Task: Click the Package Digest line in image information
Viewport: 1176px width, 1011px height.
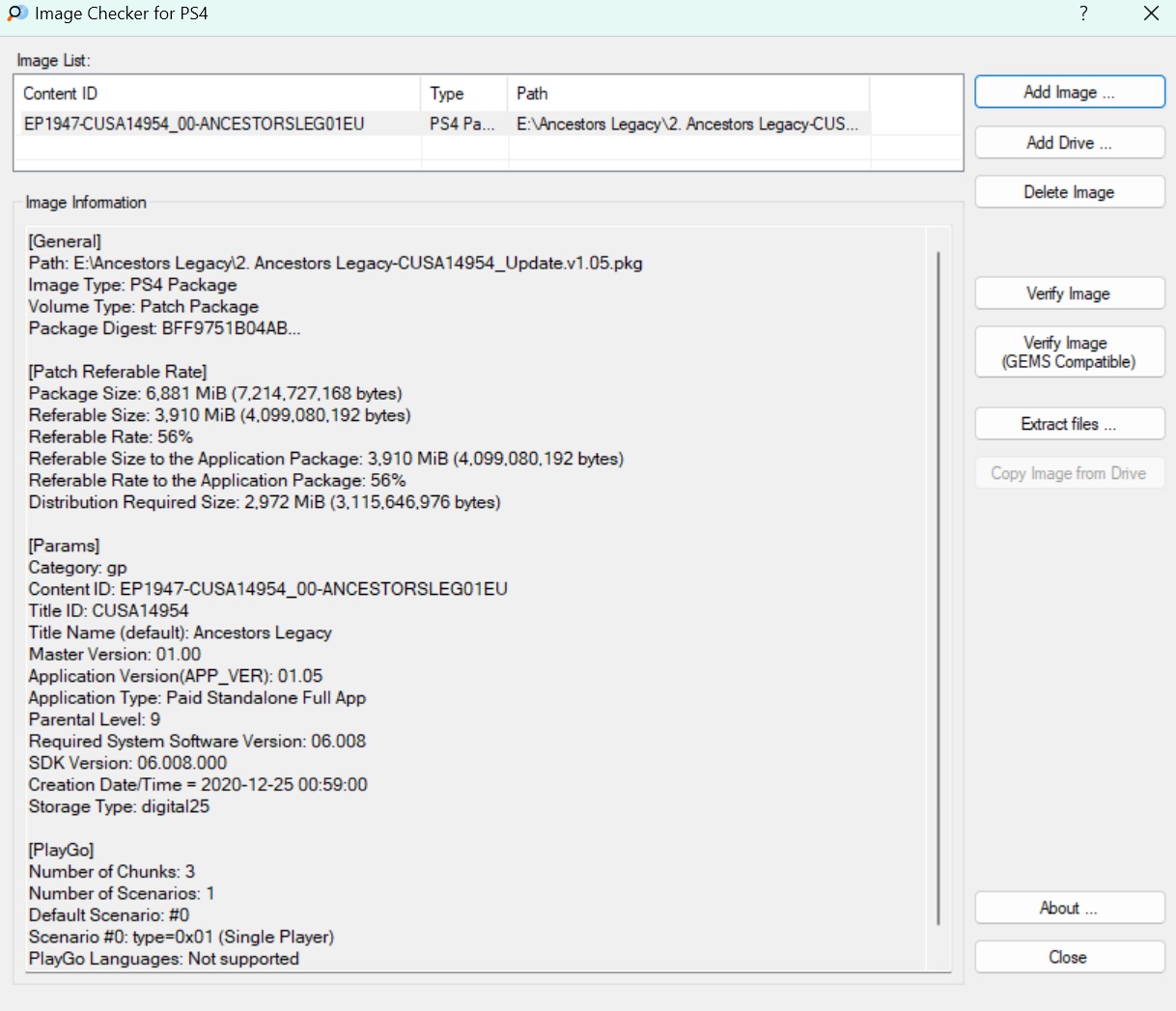Action: pos(165,328)
